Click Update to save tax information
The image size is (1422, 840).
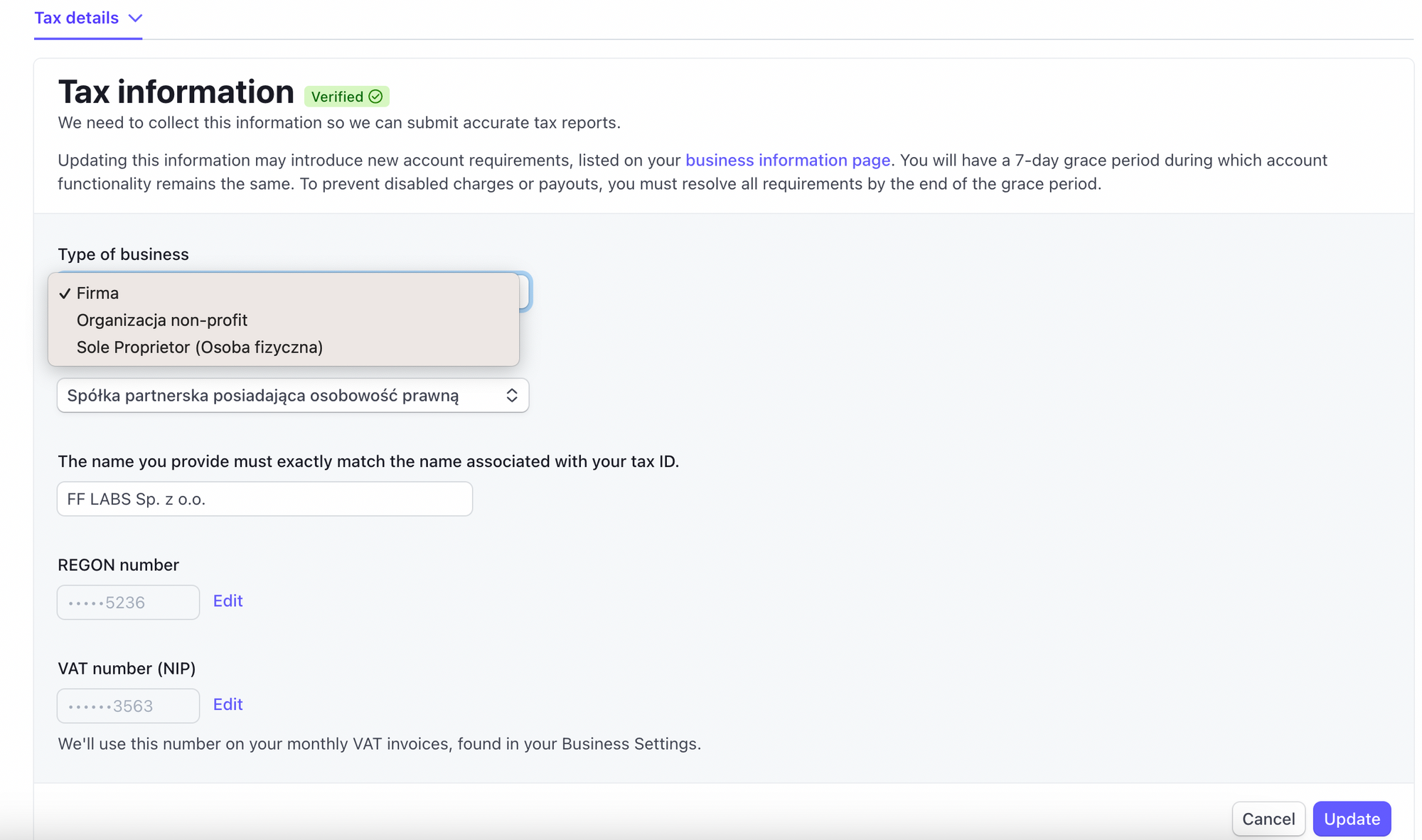coord(1352,819)
